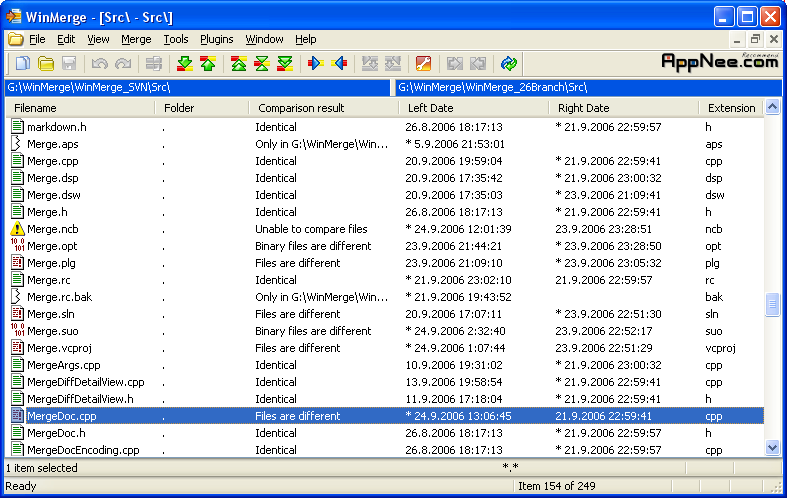Open the Help menu

click(305, 39)
